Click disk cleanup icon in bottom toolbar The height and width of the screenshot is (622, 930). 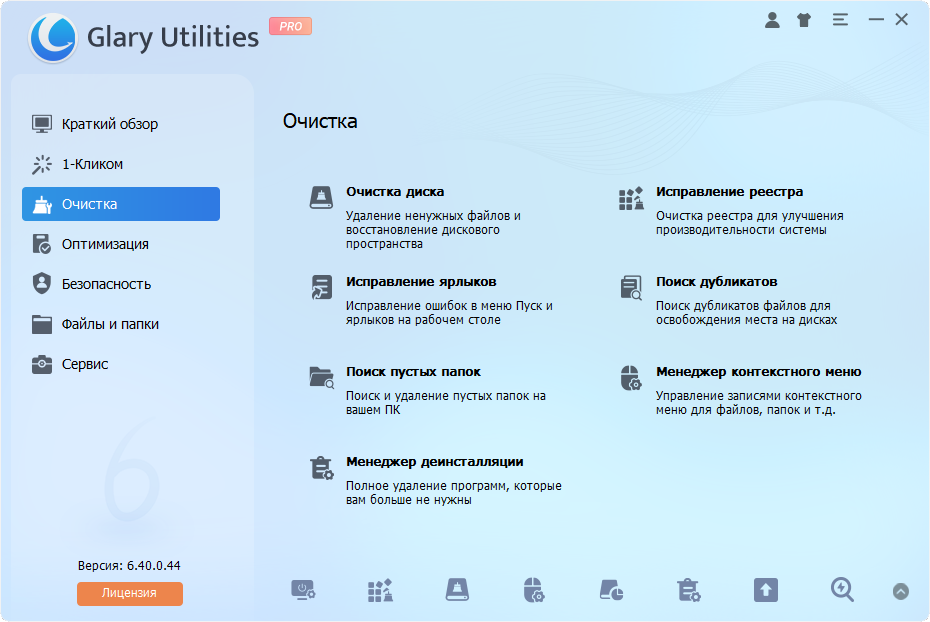point(457,590)
